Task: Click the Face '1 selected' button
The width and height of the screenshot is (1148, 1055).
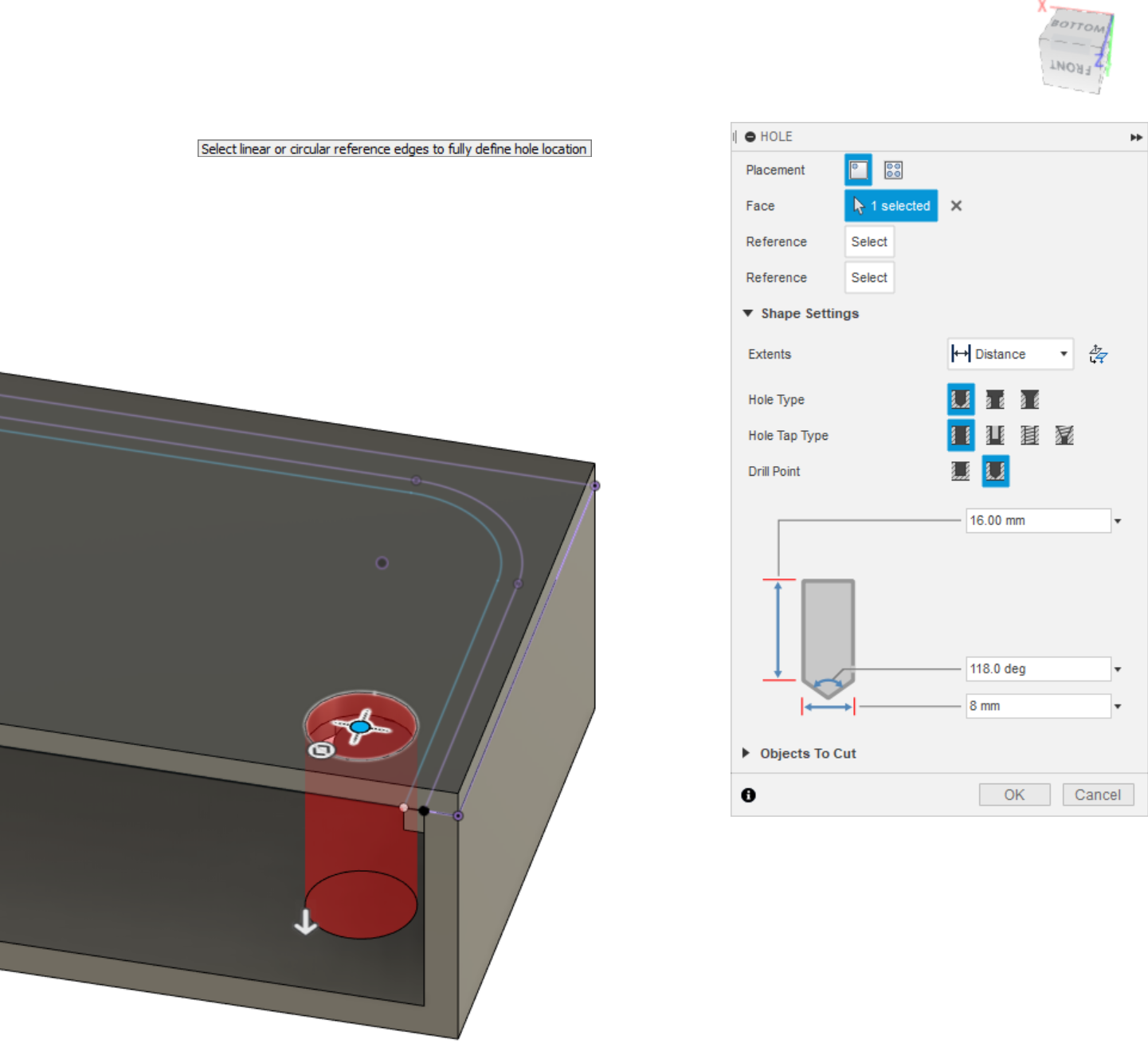Action: point(891,206)
